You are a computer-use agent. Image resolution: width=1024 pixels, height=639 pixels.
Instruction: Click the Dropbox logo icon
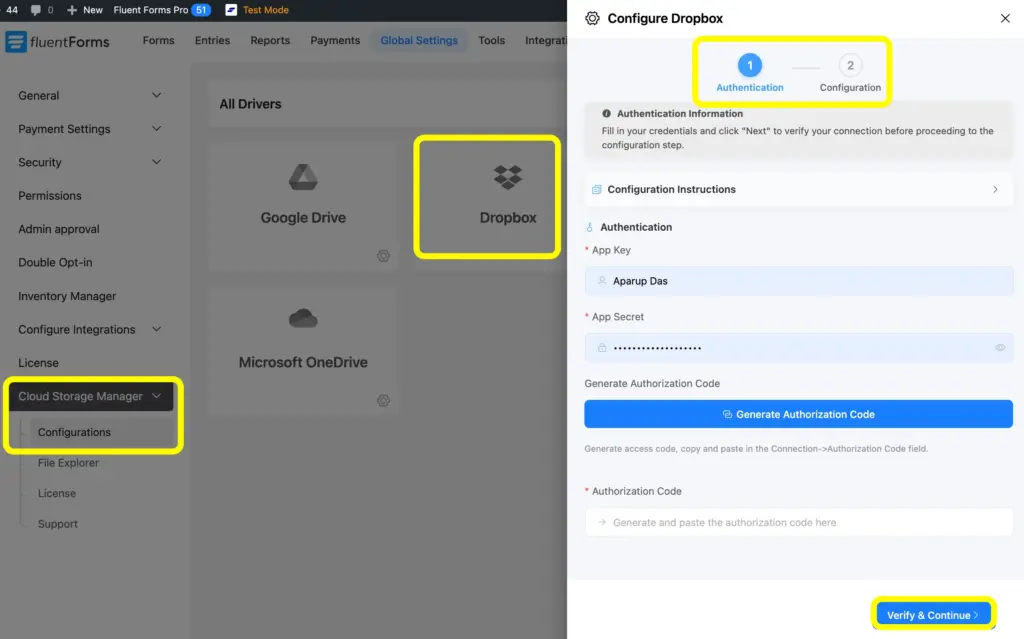pyautogui.click(x=508, y=177)
